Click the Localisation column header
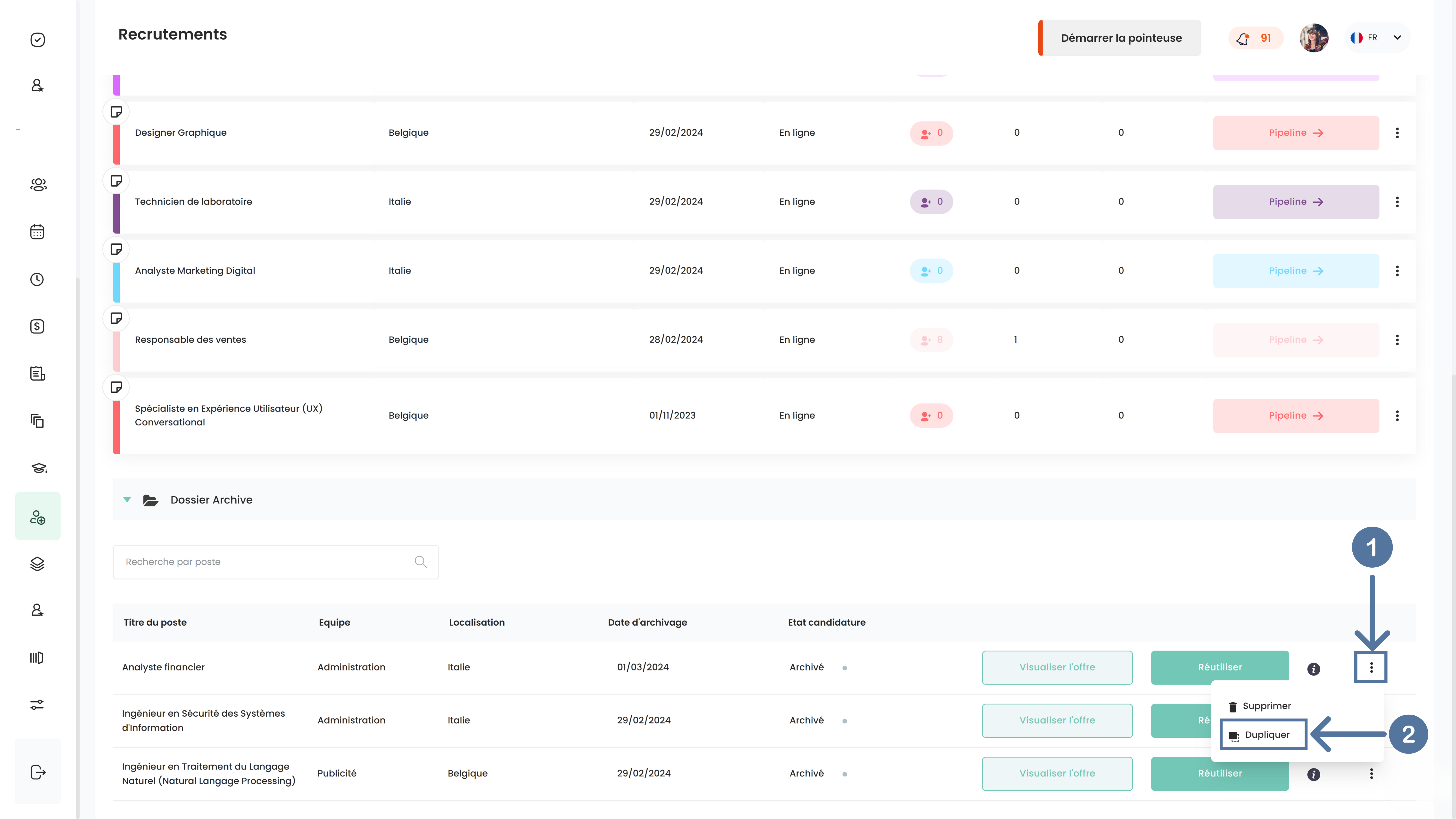 point(477,622)
